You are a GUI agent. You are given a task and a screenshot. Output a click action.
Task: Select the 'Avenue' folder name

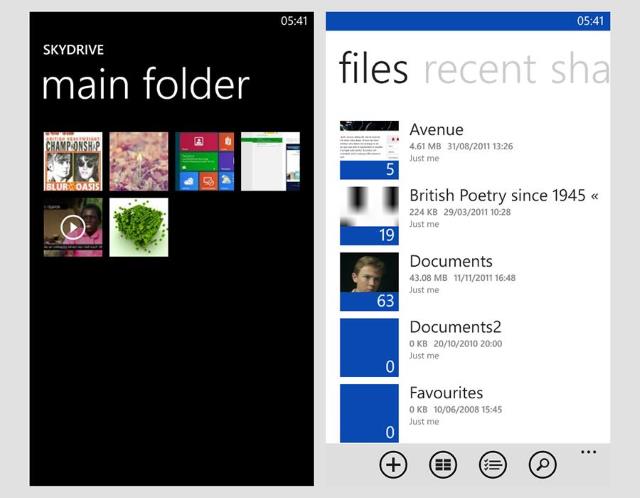436,130
